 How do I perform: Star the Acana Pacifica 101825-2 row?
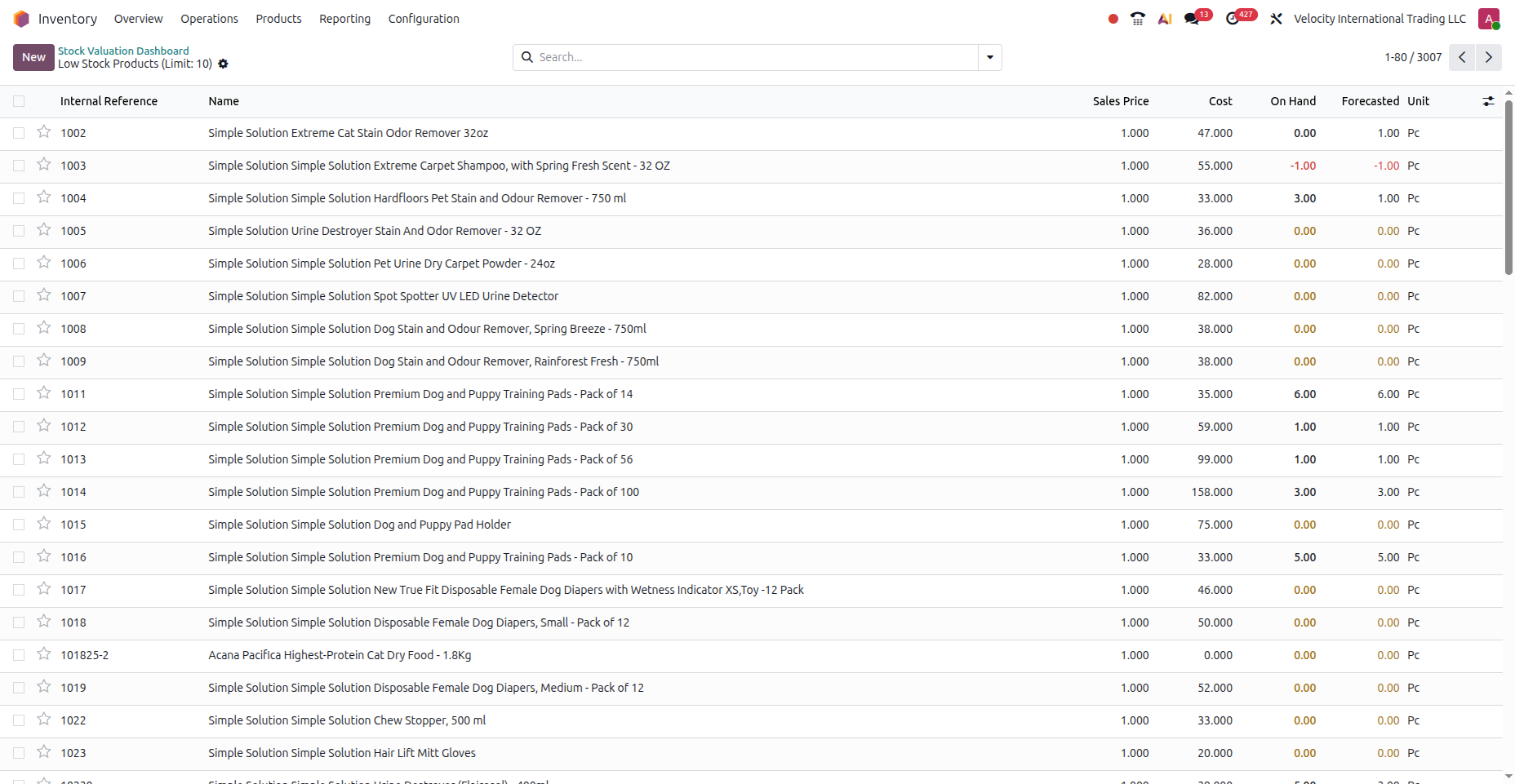pyautogui.click(x=44, y=654)
